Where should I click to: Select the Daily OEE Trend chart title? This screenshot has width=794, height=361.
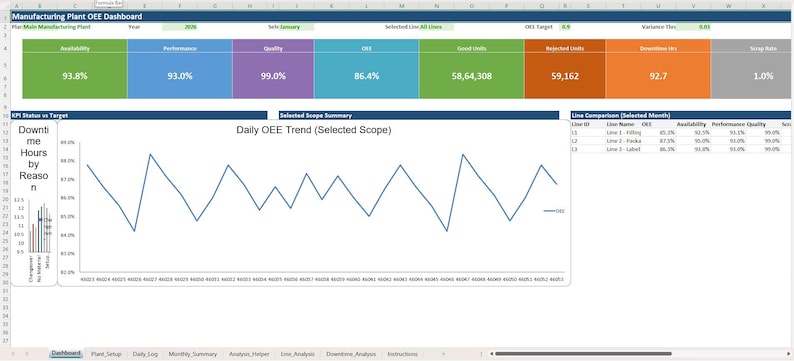click(314, 130)
